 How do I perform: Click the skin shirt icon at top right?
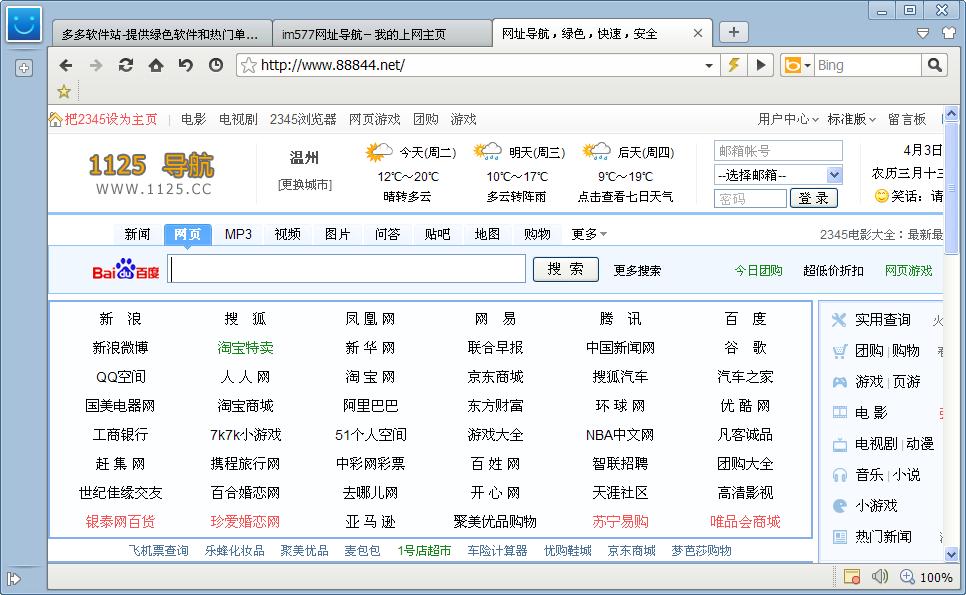(x=949, y=33)
